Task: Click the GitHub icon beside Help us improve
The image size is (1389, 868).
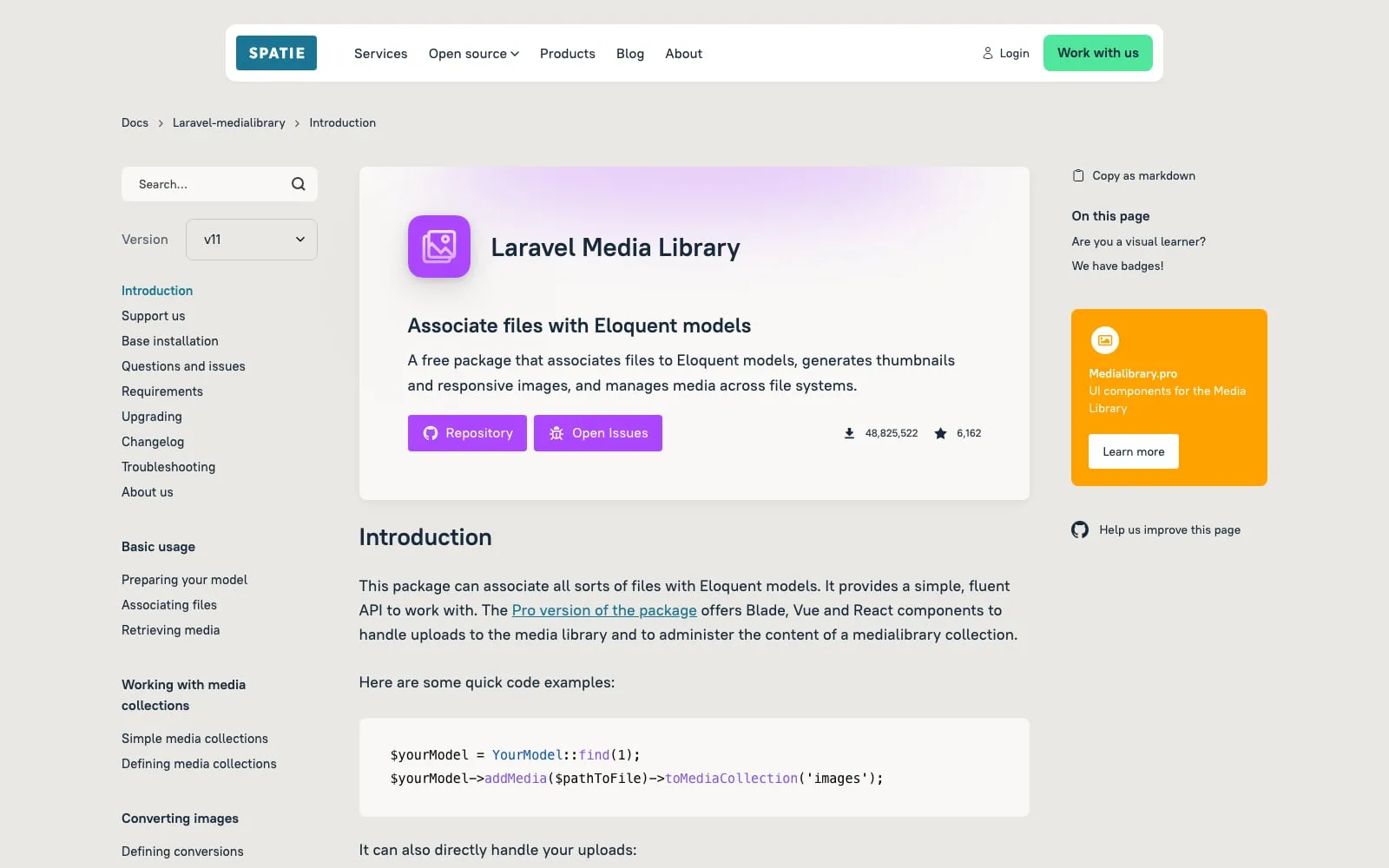Action: click(x=1080, y=529)
